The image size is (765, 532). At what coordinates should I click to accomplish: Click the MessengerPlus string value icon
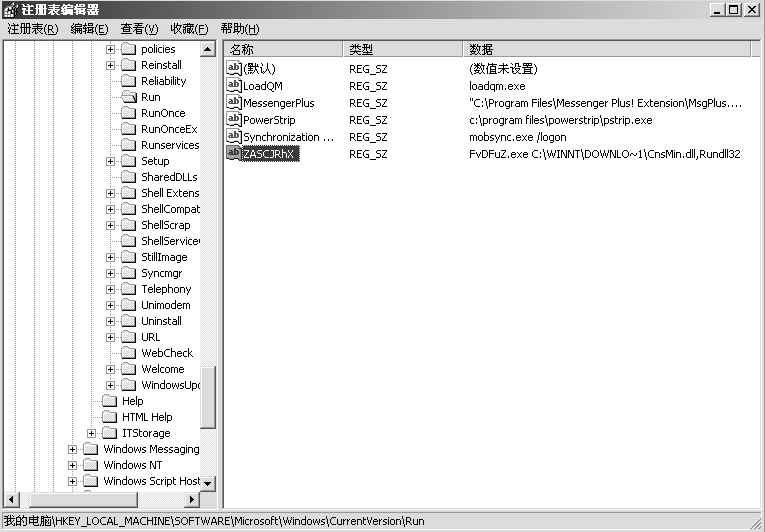[234, 102]
